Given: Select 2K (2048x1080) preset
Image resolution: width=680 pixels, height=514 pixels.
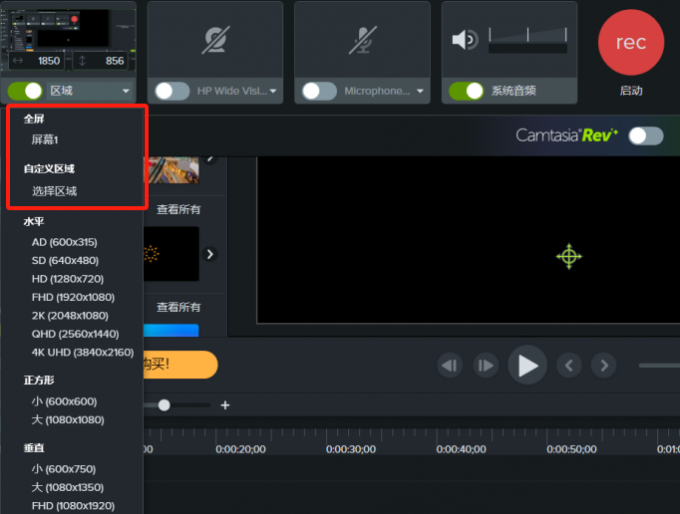Looking at the screenshot, I should click(70, 315).
